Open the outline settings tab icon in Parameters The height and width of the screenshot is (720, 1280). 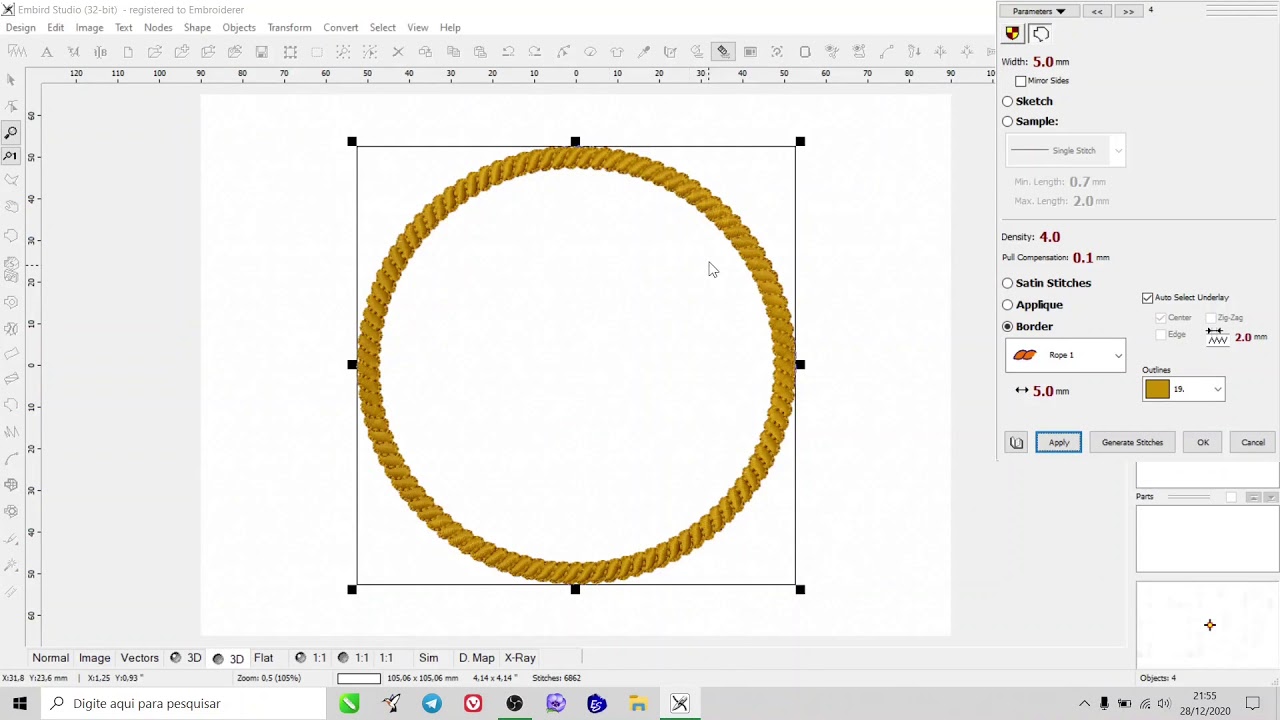tap(1041, 34)
